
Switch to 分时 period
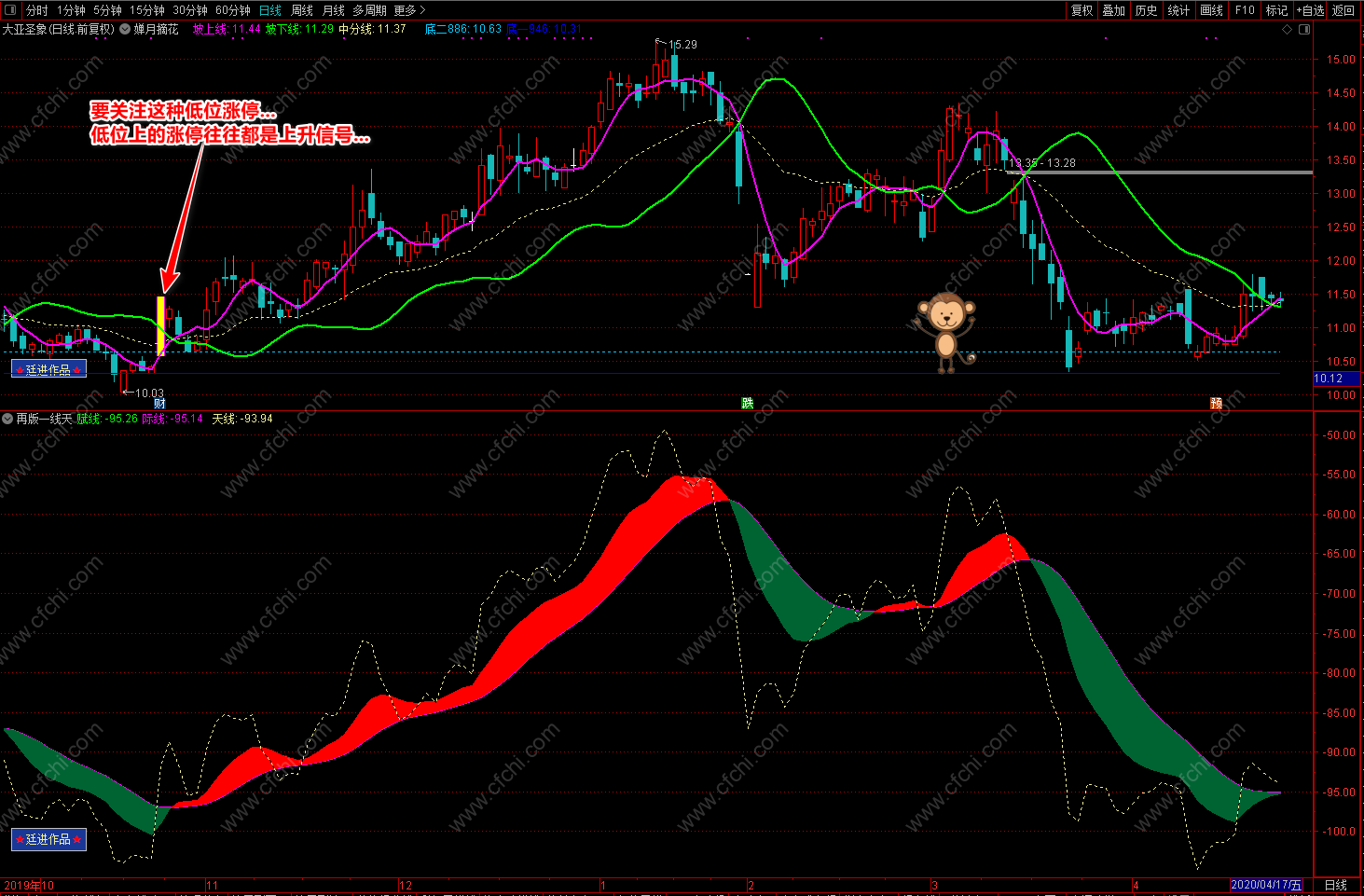click(x=37, y=10)
